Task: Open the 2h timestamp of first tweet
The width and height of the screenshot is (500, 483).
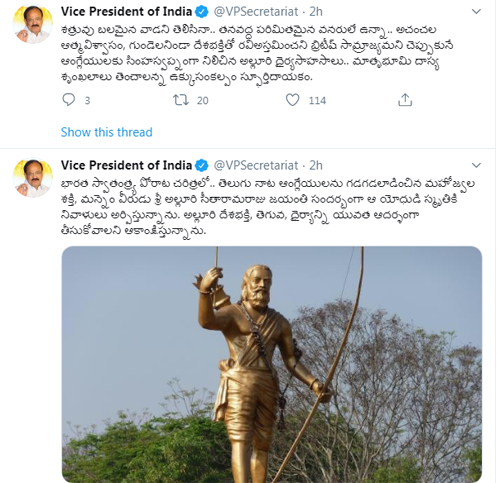Action: point(316,12)
